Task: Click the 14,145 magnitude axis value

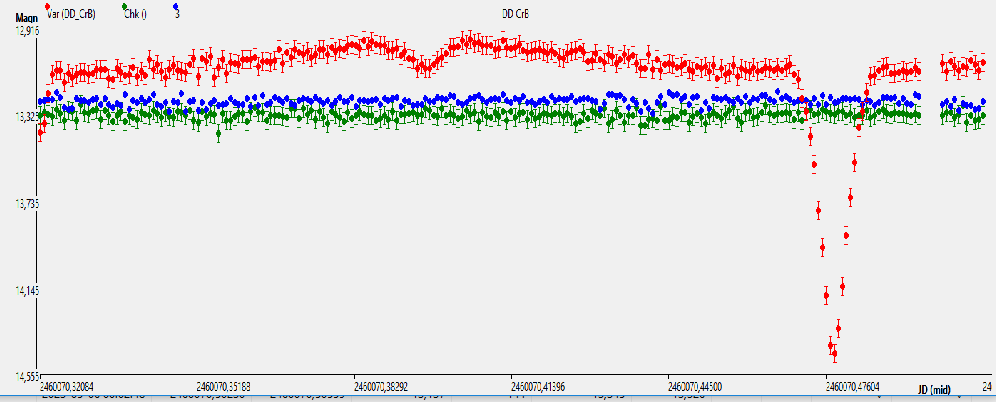Action: pyautogui.click(x=27, y=291)
